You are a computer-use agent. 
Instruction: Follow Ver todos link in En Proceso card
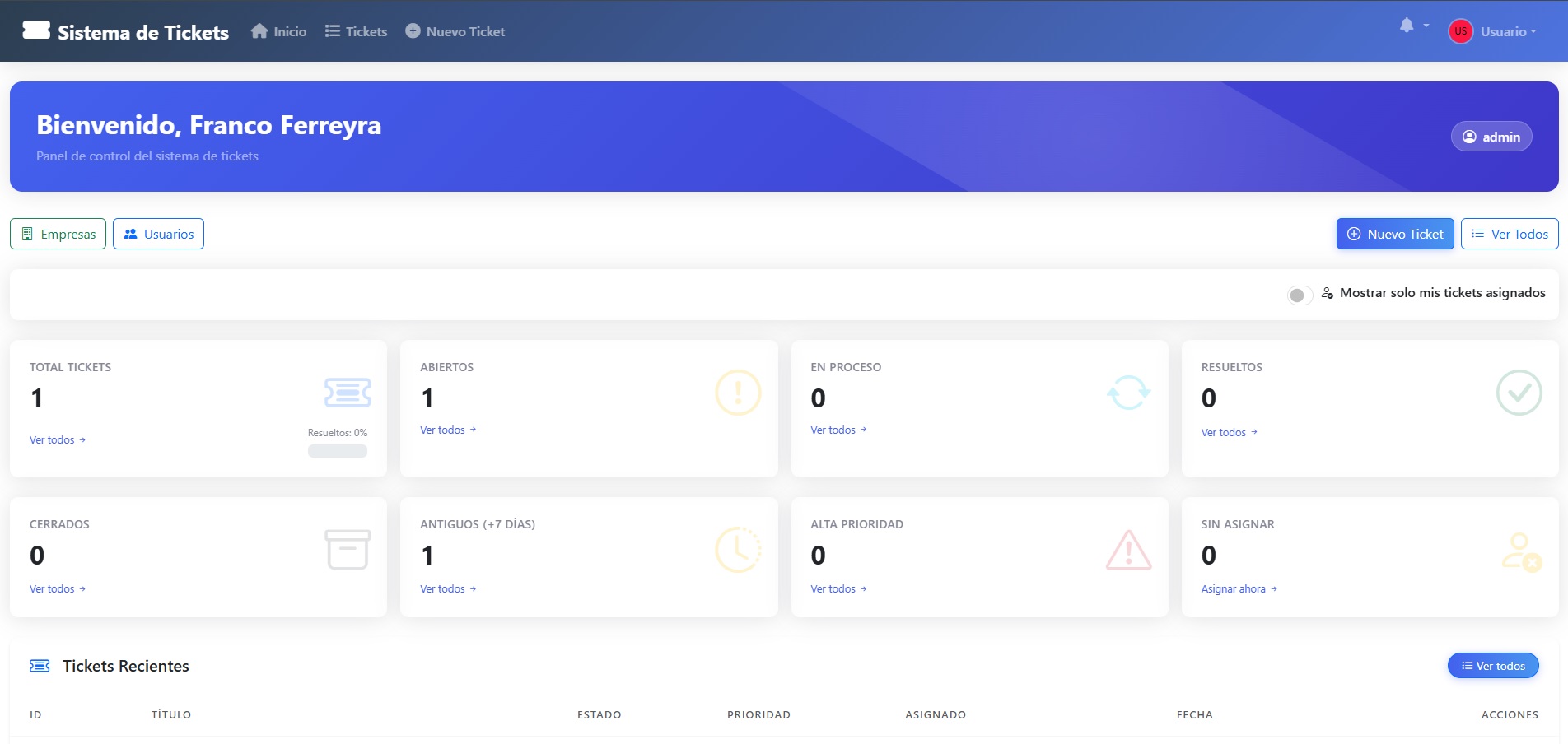[x=838, y=430]
